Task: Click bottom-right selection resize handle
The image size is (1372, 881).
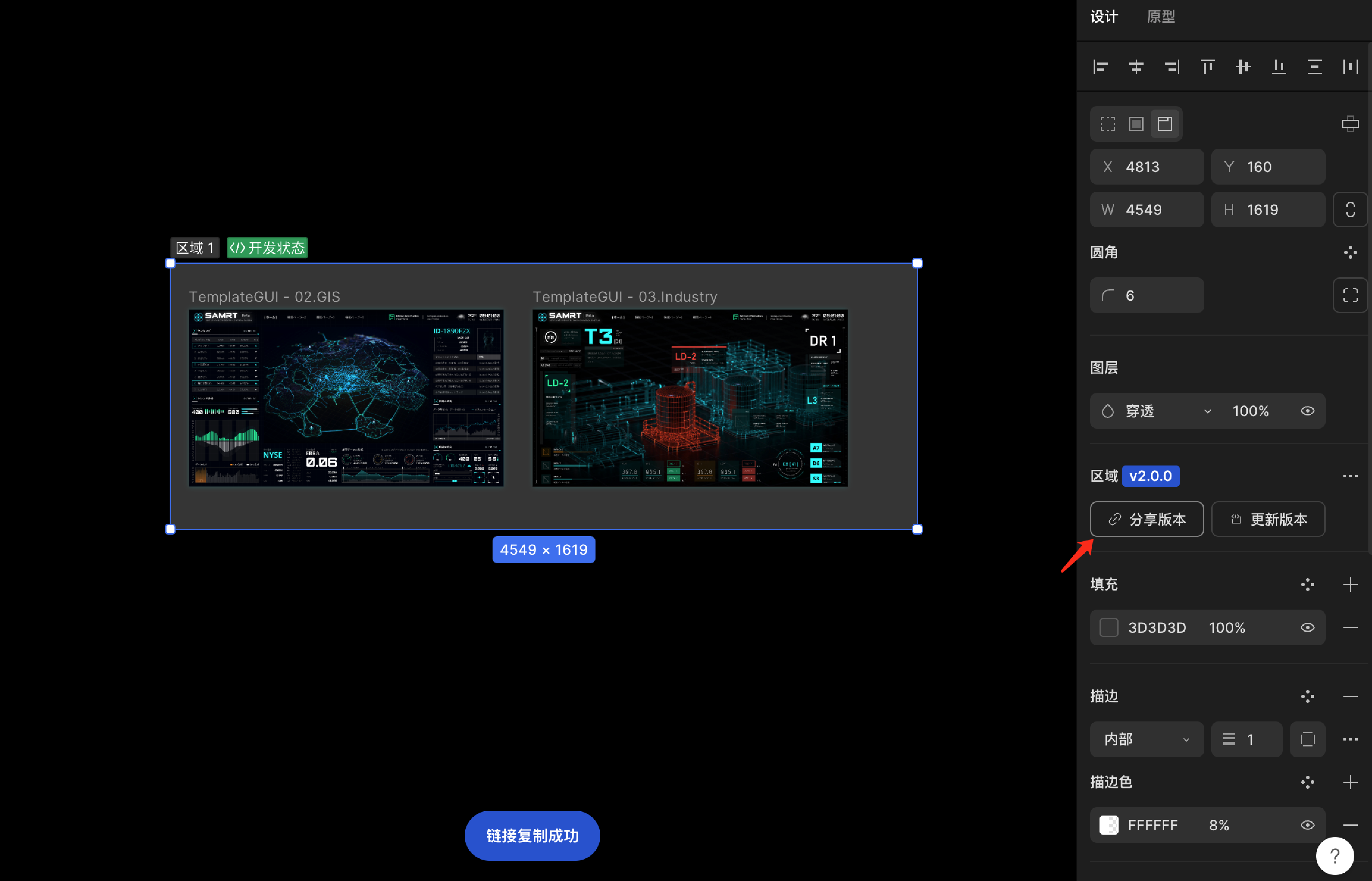Action: pyautogui.click(x=917, y=529)
